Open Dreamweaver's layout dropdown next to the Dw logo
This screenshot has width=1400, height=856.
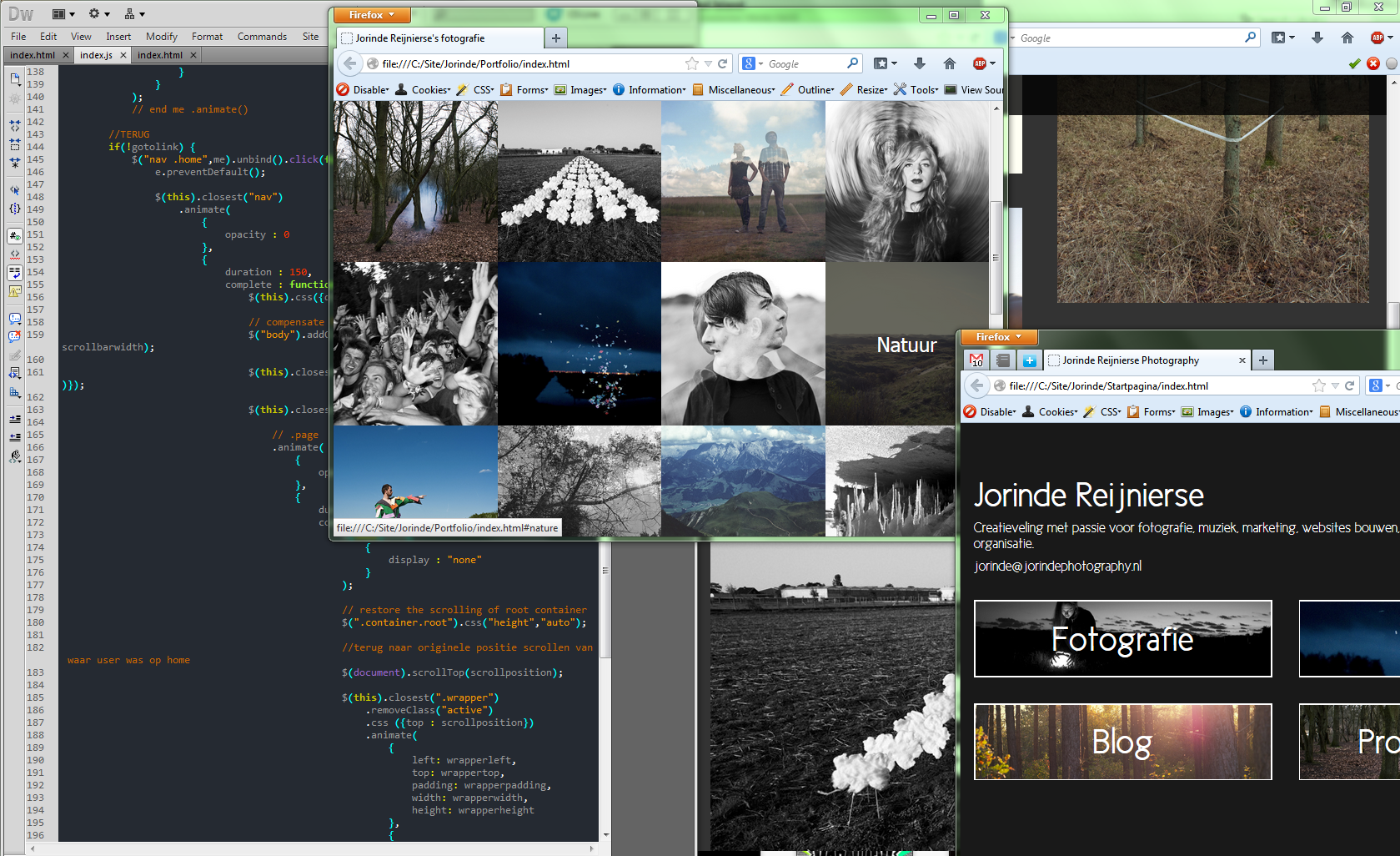(63, 14)
